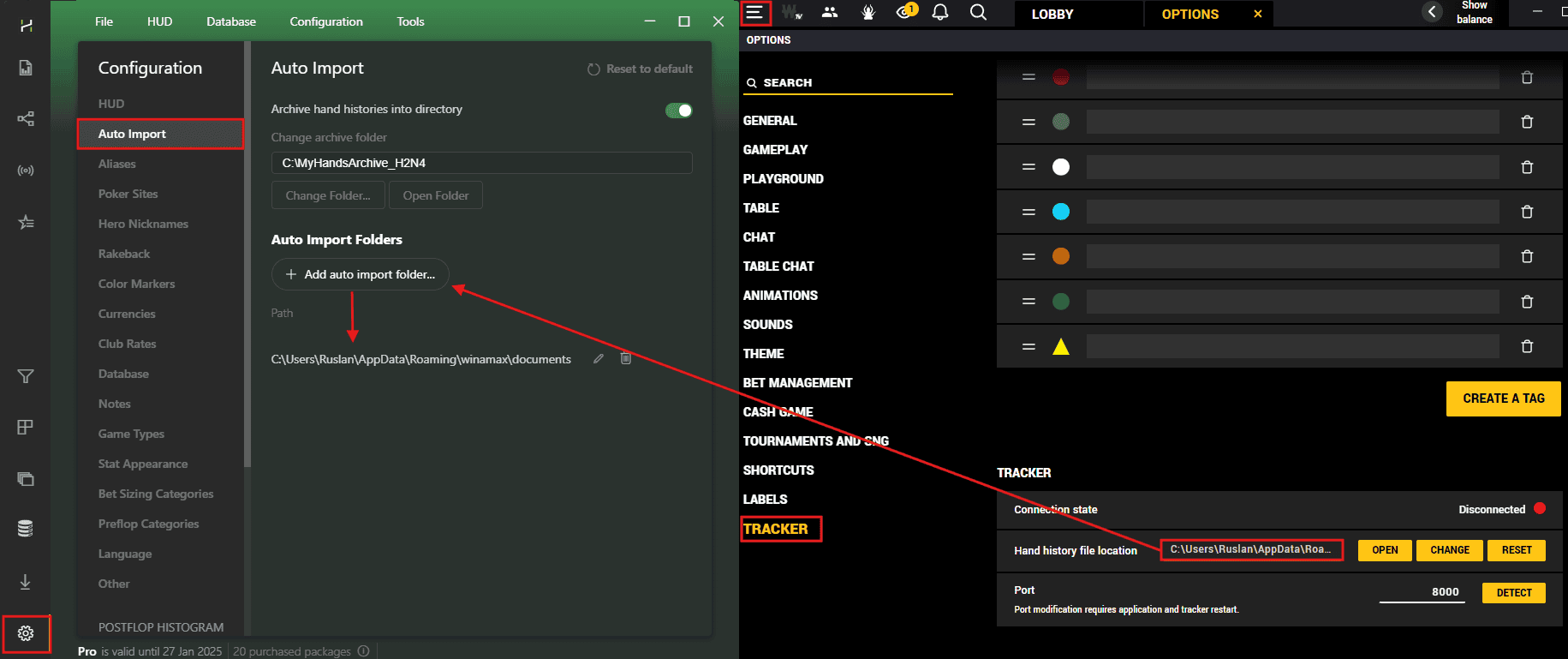Screen dimensions: 1568x659
Task: Open TRACKER options section
Action: pos(776,529)
